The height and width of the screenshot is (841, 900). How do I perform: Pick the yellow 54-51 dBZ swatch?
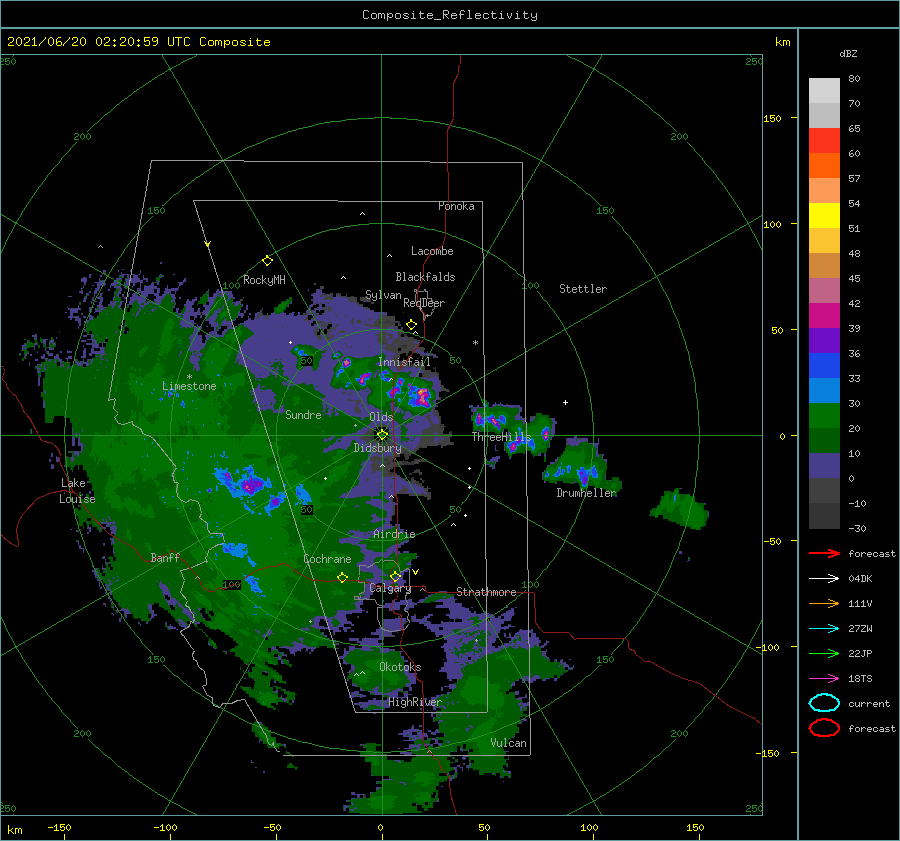point(824,215)
